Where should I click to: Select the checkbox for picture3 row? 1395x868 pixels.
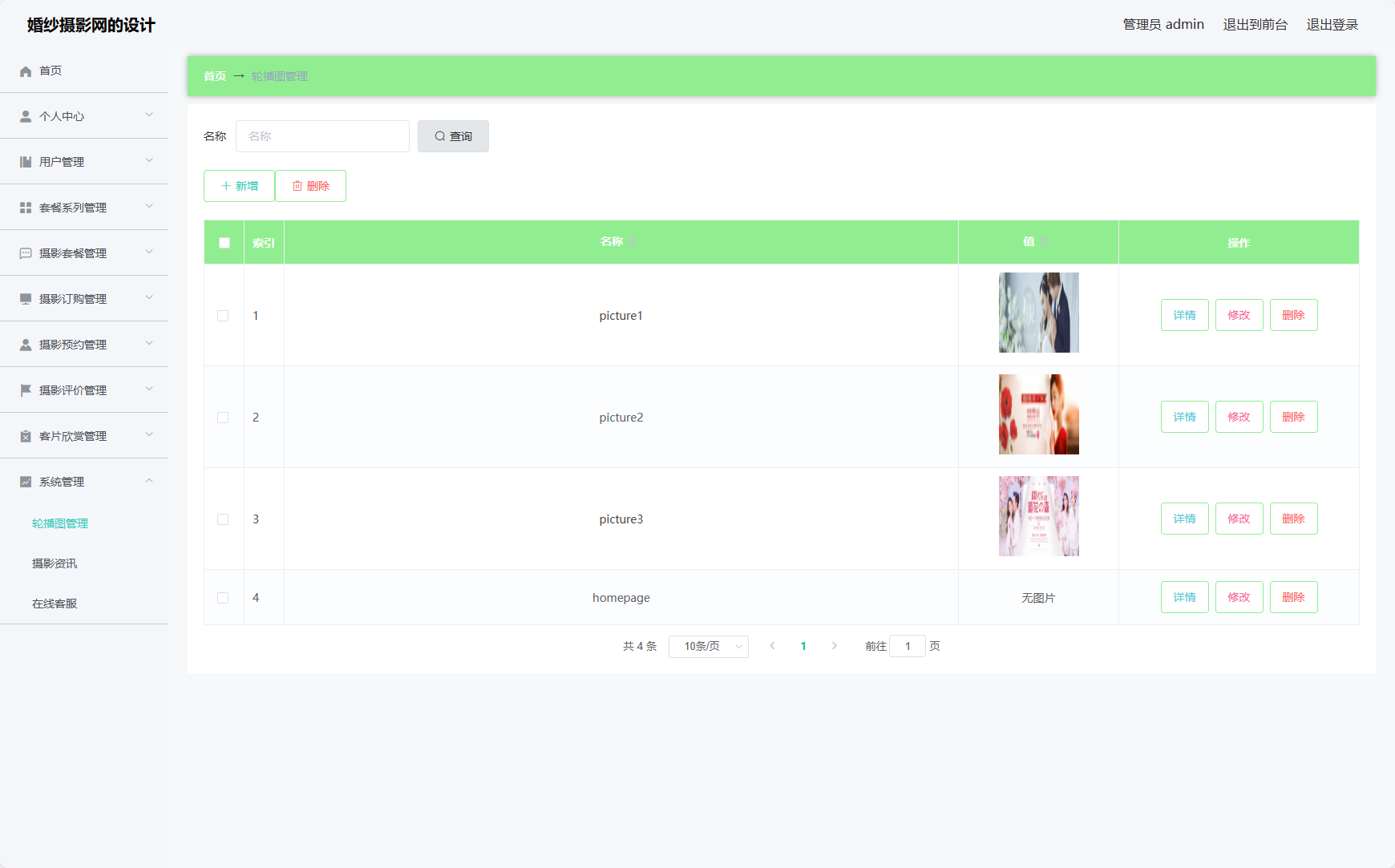[x=223, y=519]
